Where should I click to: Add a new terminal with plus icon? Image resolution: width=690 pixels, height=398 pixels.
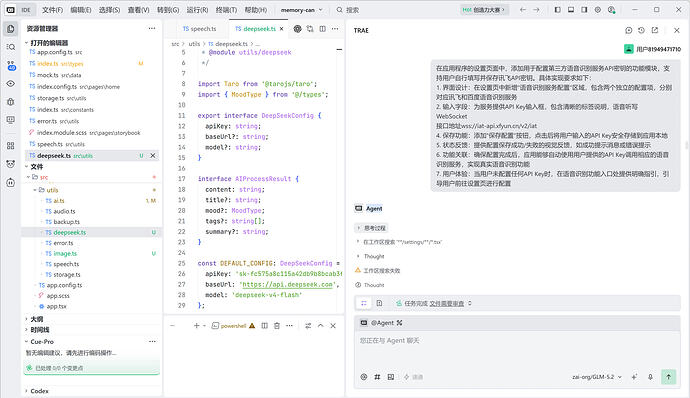[x=196, y=326]
